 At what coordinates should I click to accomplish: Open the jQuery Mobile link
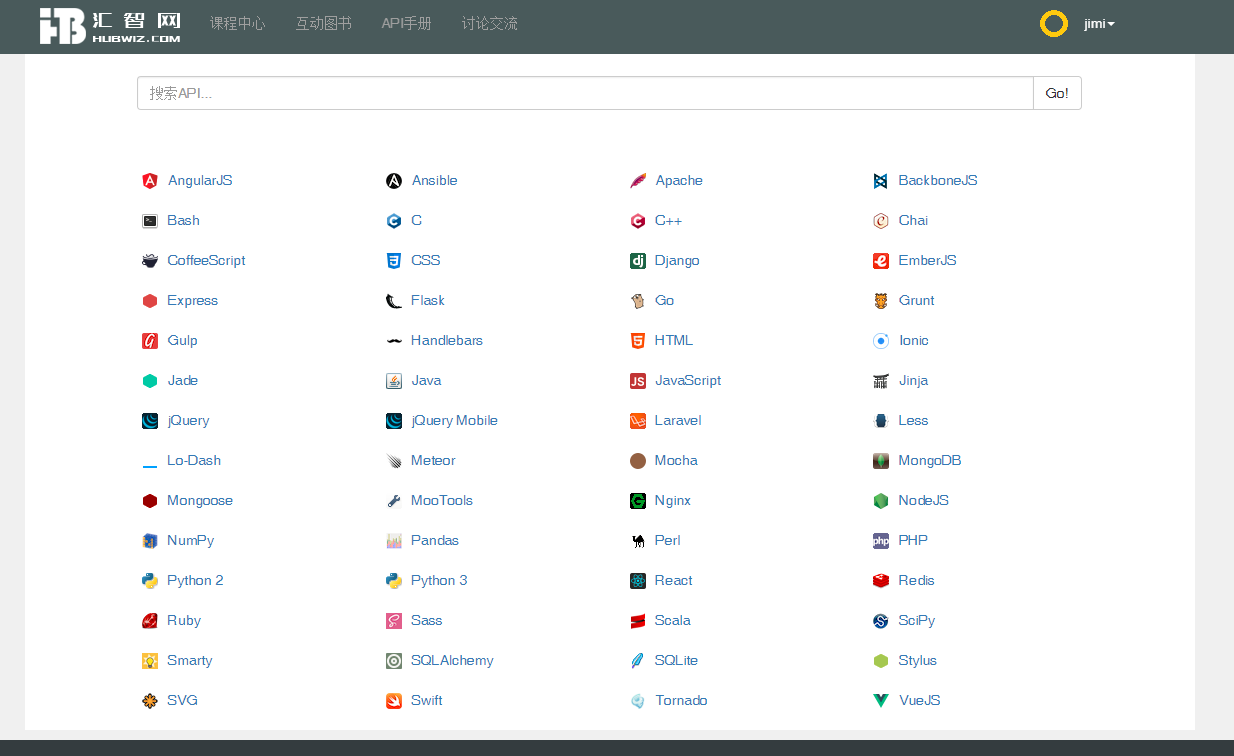pyautogui.click(x=454, y=421)
